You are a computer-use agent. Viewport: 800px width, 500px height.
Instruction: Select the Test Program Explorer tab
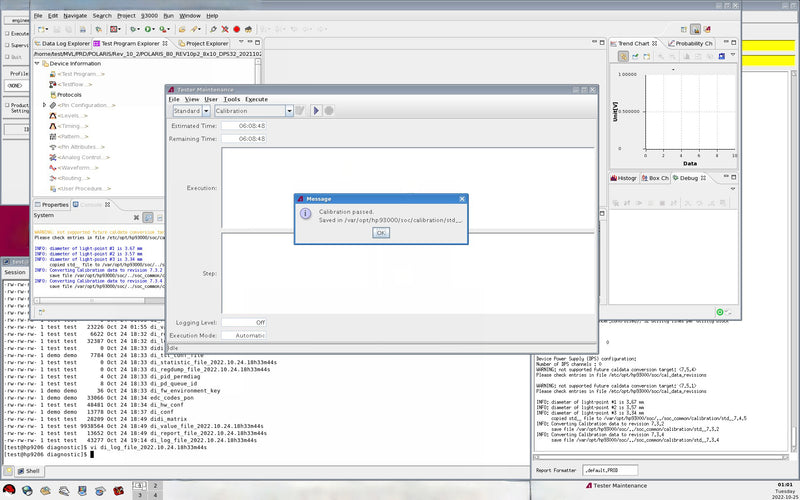(131, 44)
